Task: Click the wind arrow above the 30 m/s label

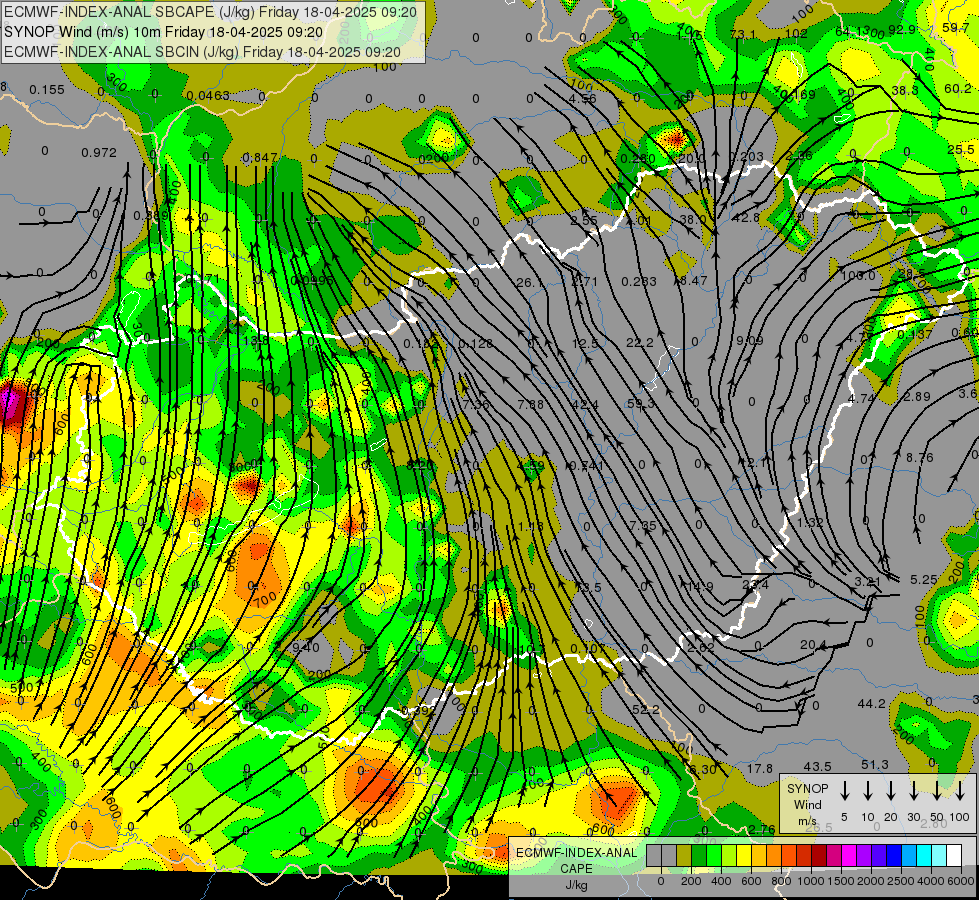Action: tap(913, 790)
